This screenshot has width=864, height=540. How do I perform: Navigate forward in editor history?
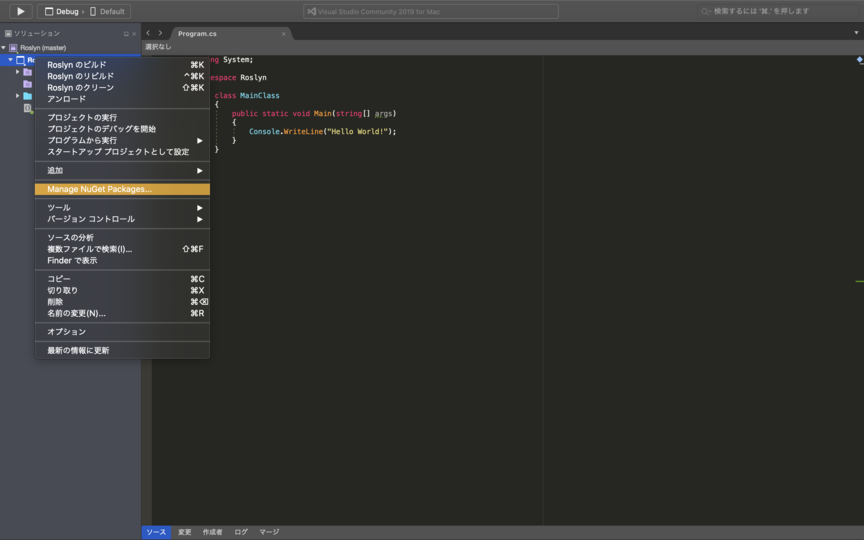pos(160,33)
